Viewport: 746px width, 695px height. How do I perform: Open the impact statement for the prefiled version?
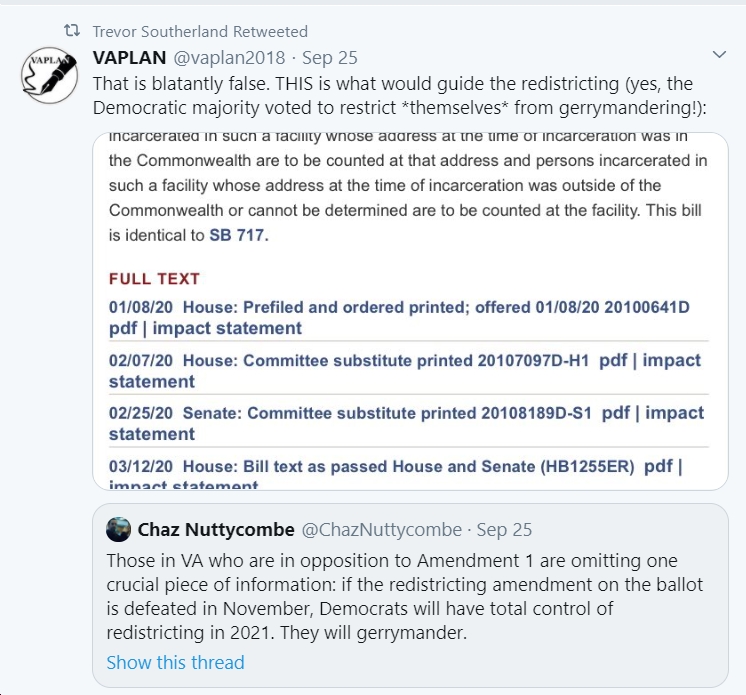pyautogui.click(x=227, y=328)
